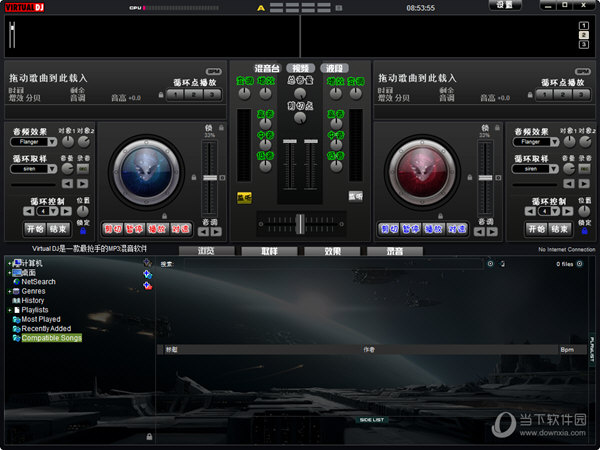Screen dimensions: 600x450
Task: Expand the Playlists tree node
Action: [9, 310]
